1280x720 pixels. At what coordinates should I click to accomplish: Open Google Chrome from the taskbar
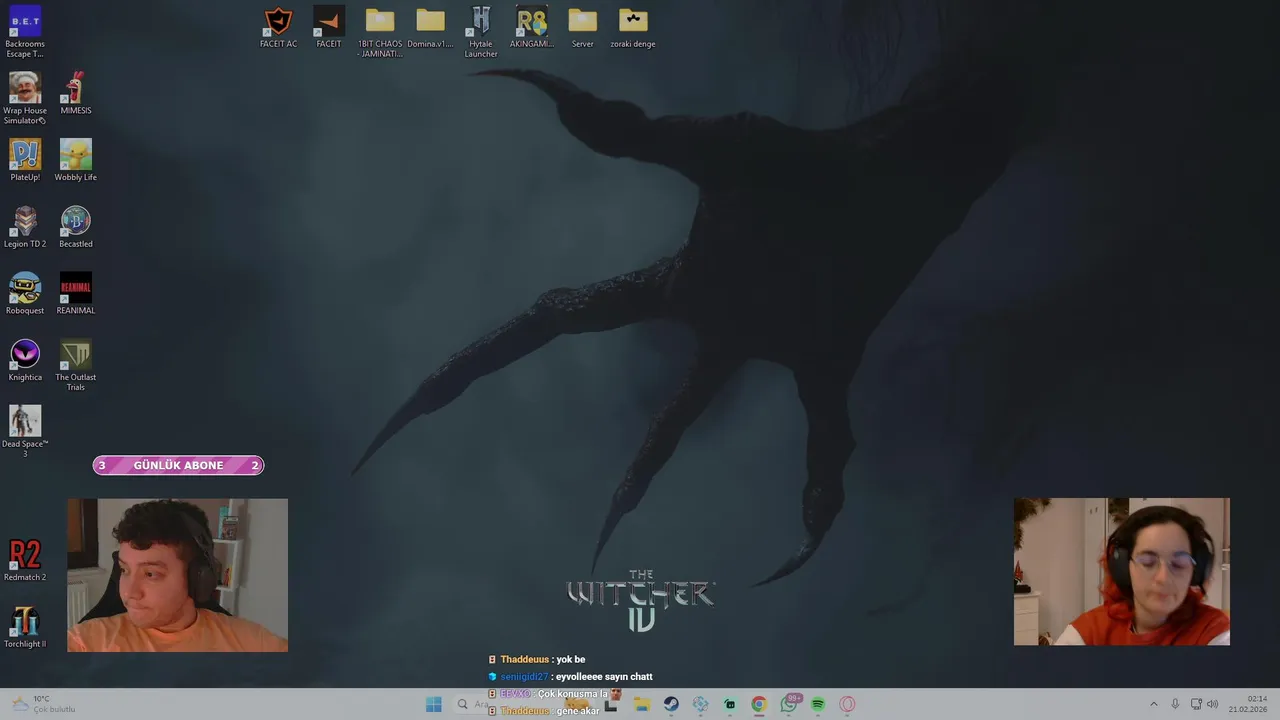pyautogui.click(x=759, y=704)
